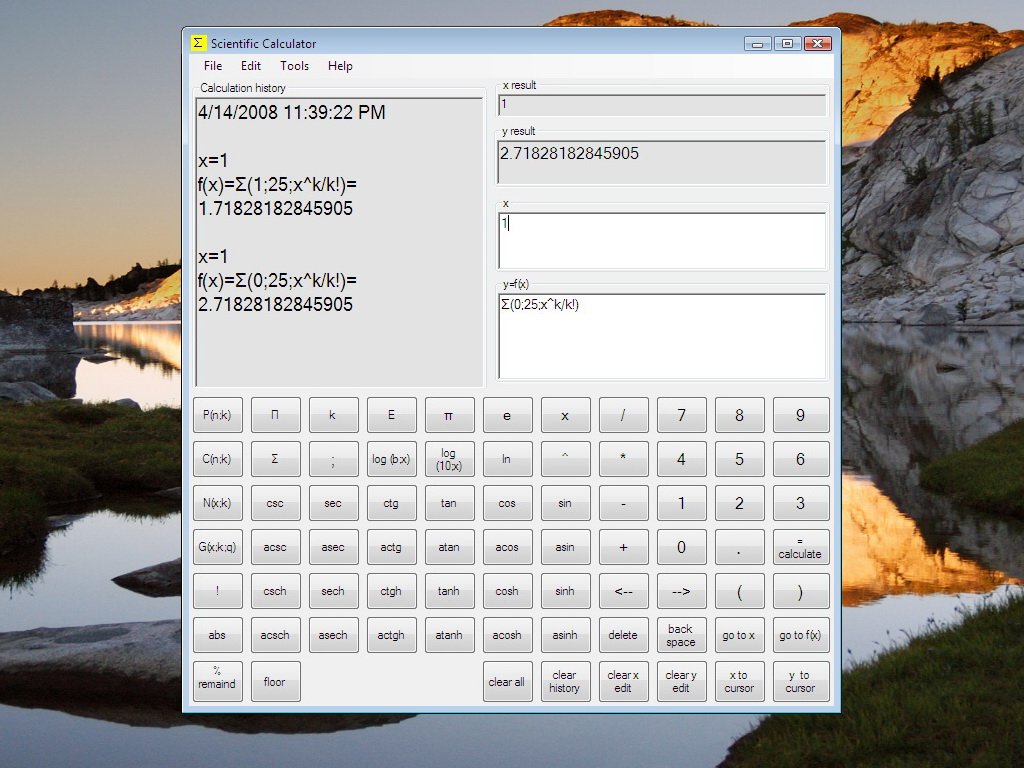Click the % remaind button
Viewport: 1024px width, 768px height.
[x=217, y=681]
